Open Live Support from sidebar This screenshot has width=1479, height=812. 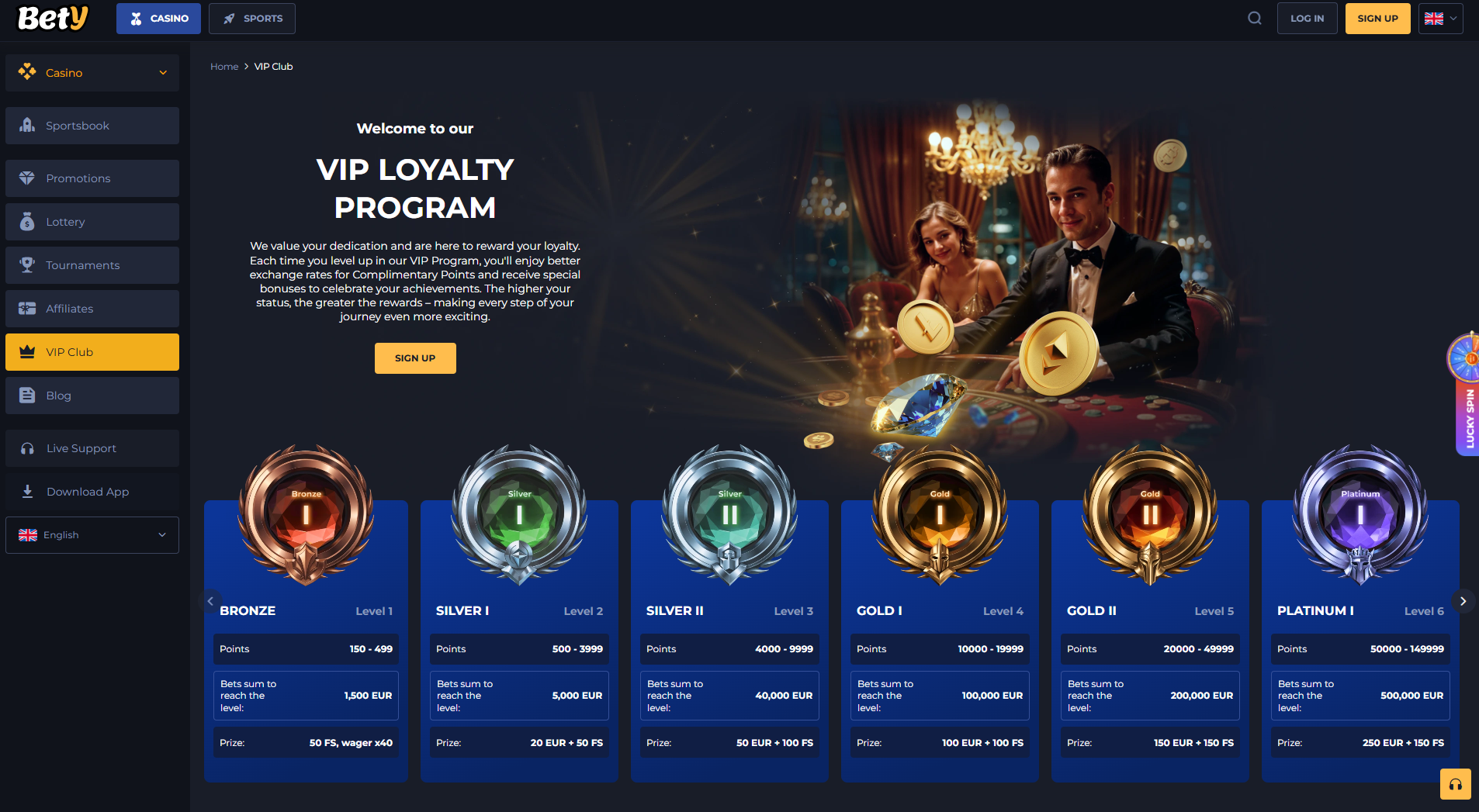(92, 448)
